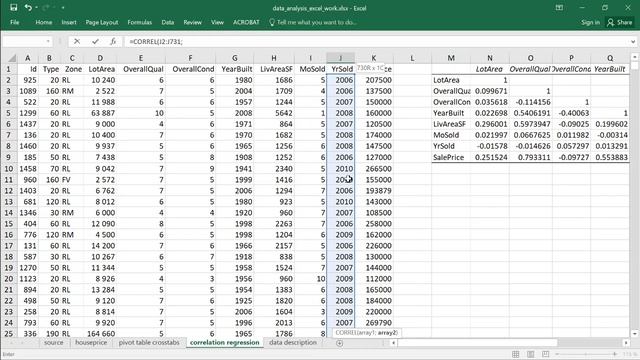This screenshot has width=640, height=360.
Task: Click correlation value -0.40063
Action: [571, 113]
